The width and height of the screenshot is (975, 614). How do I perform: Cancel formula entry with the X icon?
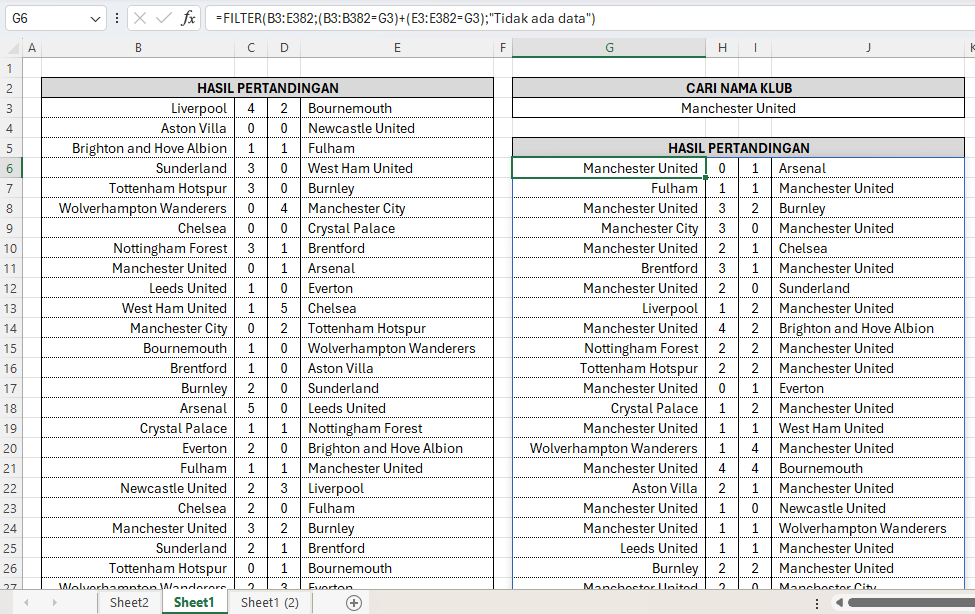pyautogui.click(x=140, y=19)
